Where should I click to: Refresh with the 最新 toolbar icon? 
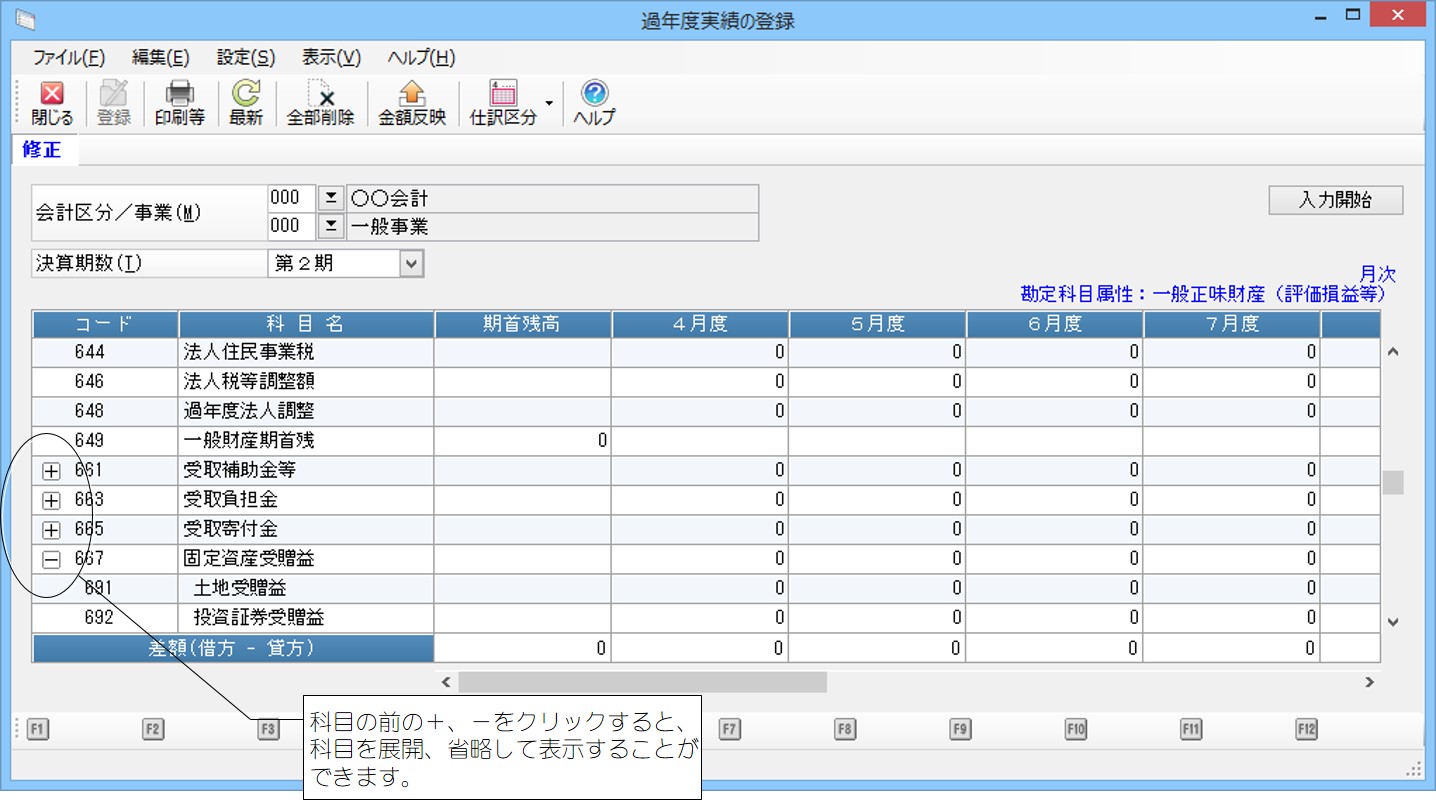[x=245, y=95]
